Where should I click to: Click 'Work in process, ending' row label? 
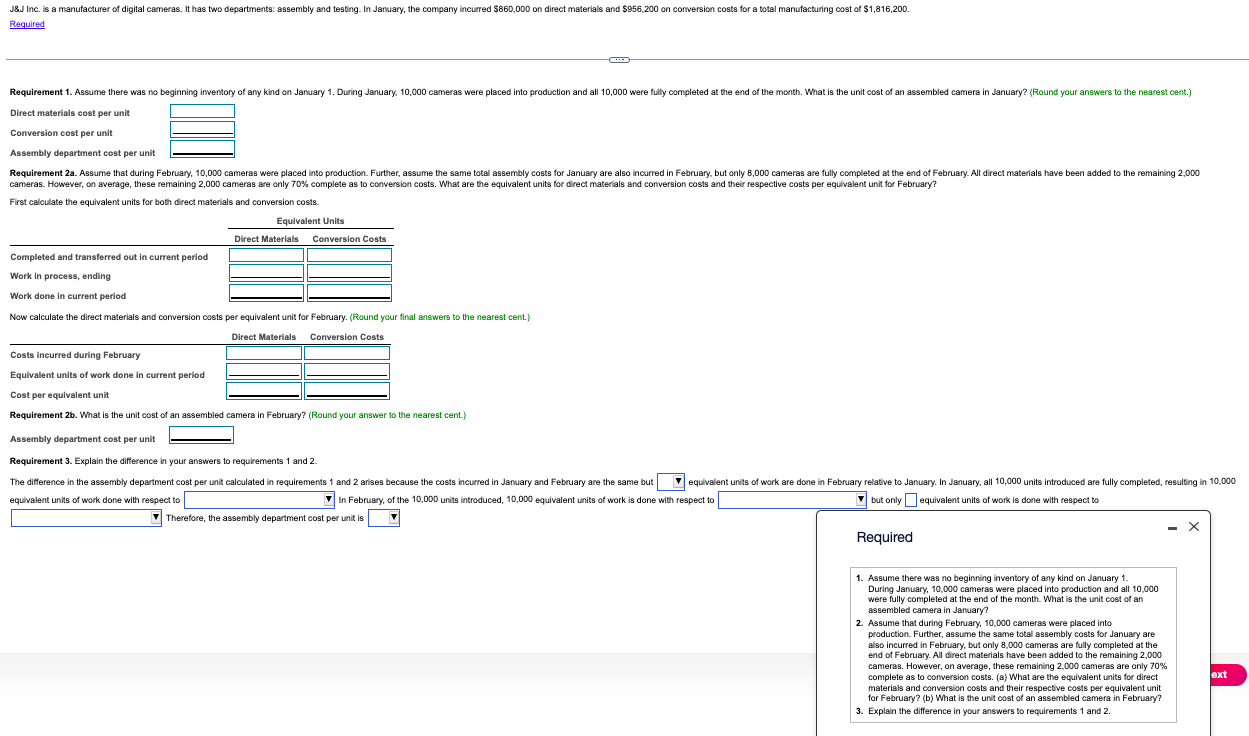[60, 276]
